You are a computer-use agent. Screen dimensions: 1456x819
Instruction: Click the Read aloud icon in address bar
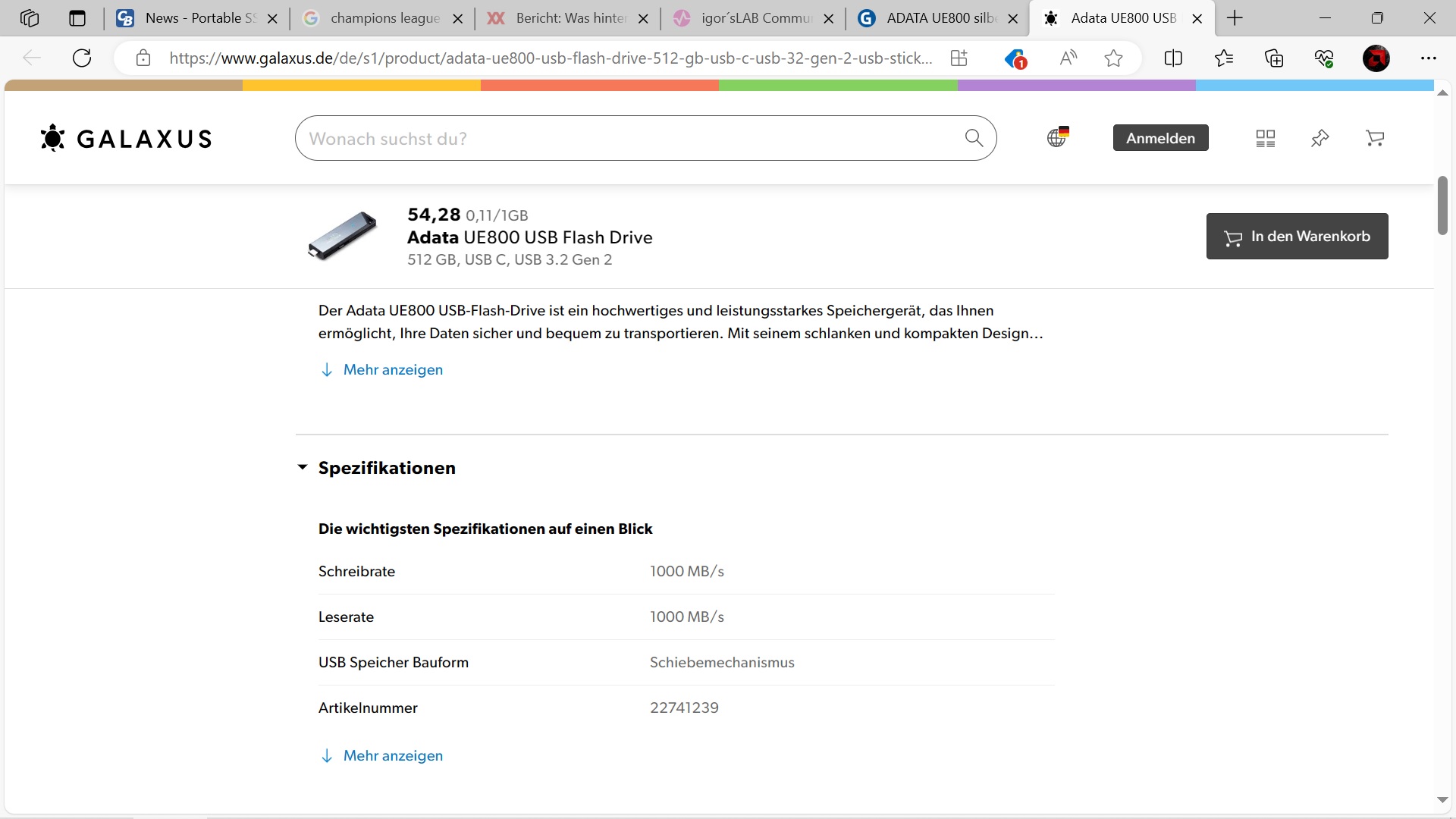1068,58
